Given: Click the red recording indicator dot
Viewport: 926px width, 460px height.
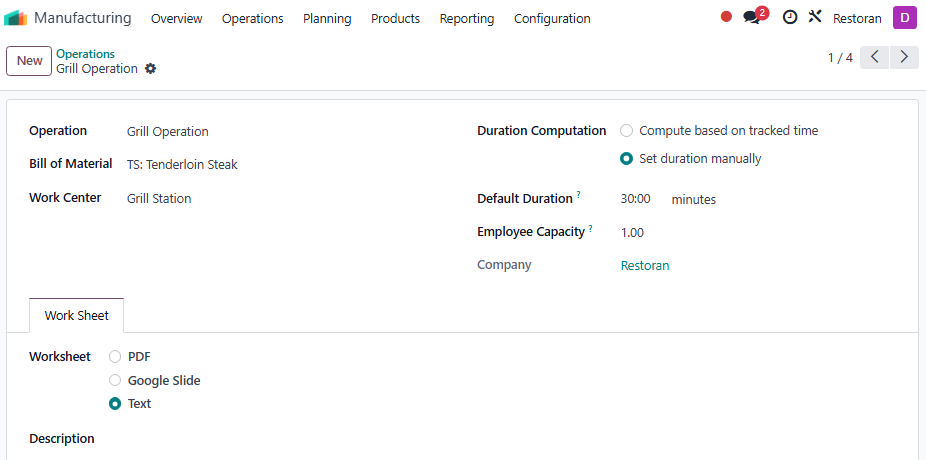Looking at the screenshot, I should (x=726, y=17).
